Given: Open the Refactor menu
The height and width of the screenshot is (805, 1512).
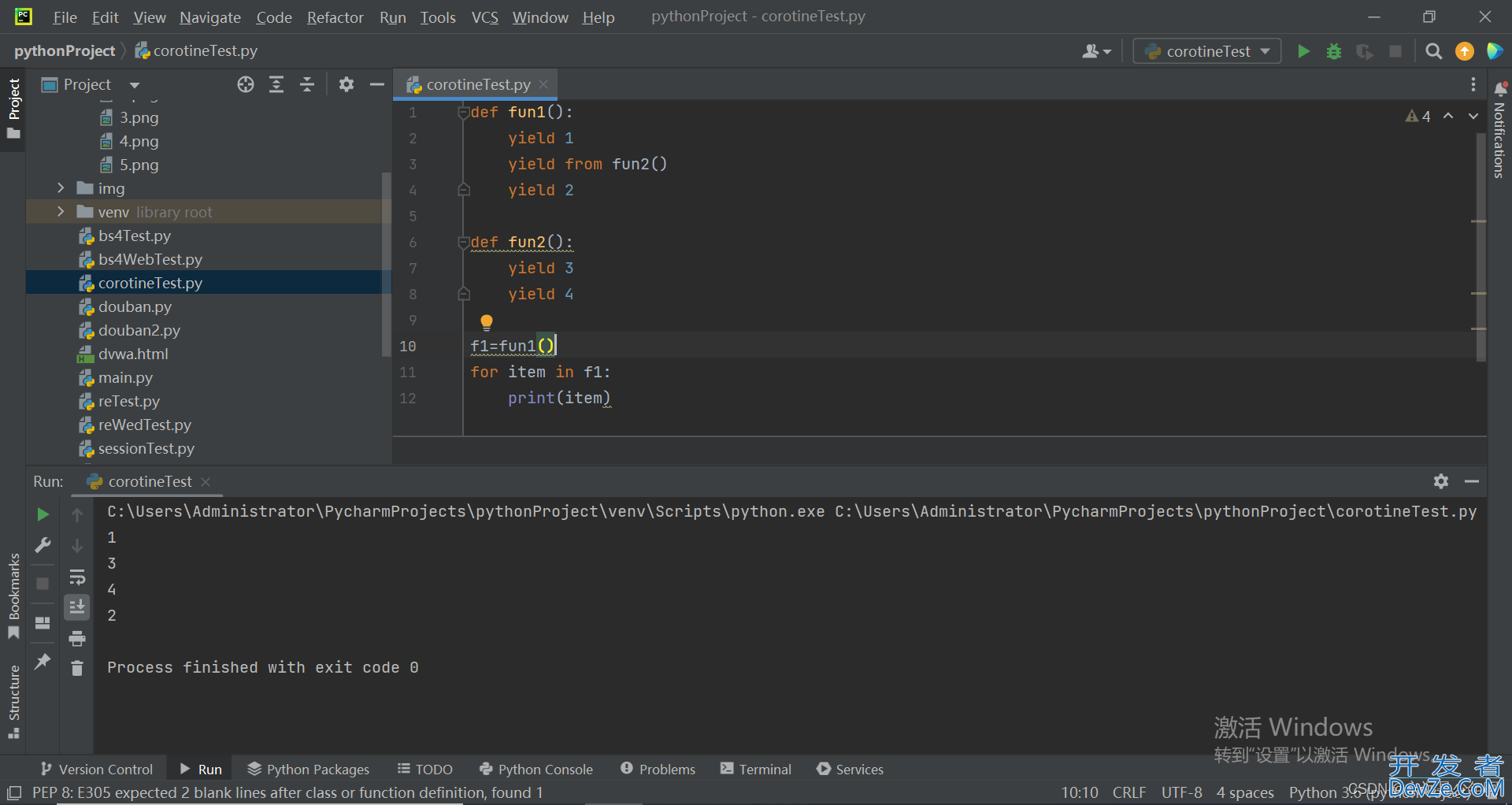Looking at the screenshot, I should 335,17.
